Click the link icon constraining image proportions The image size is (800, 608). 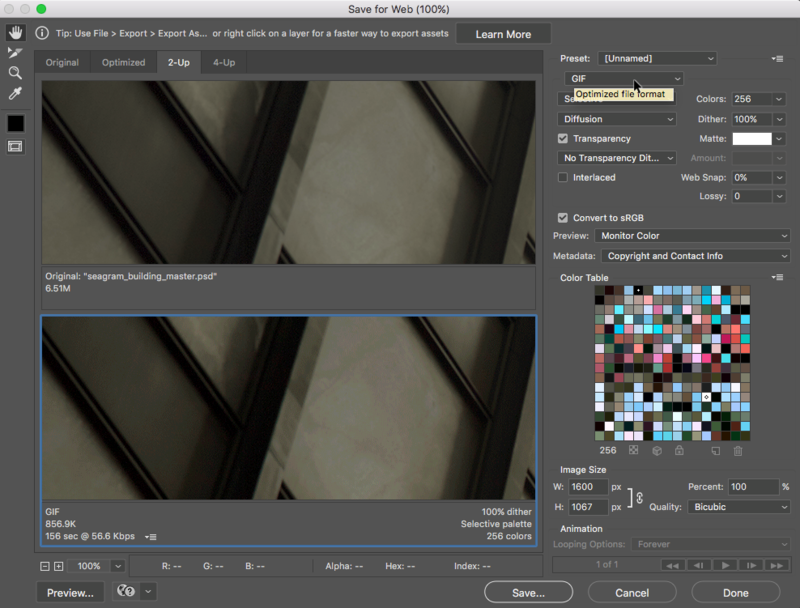(x=638, y=497)
